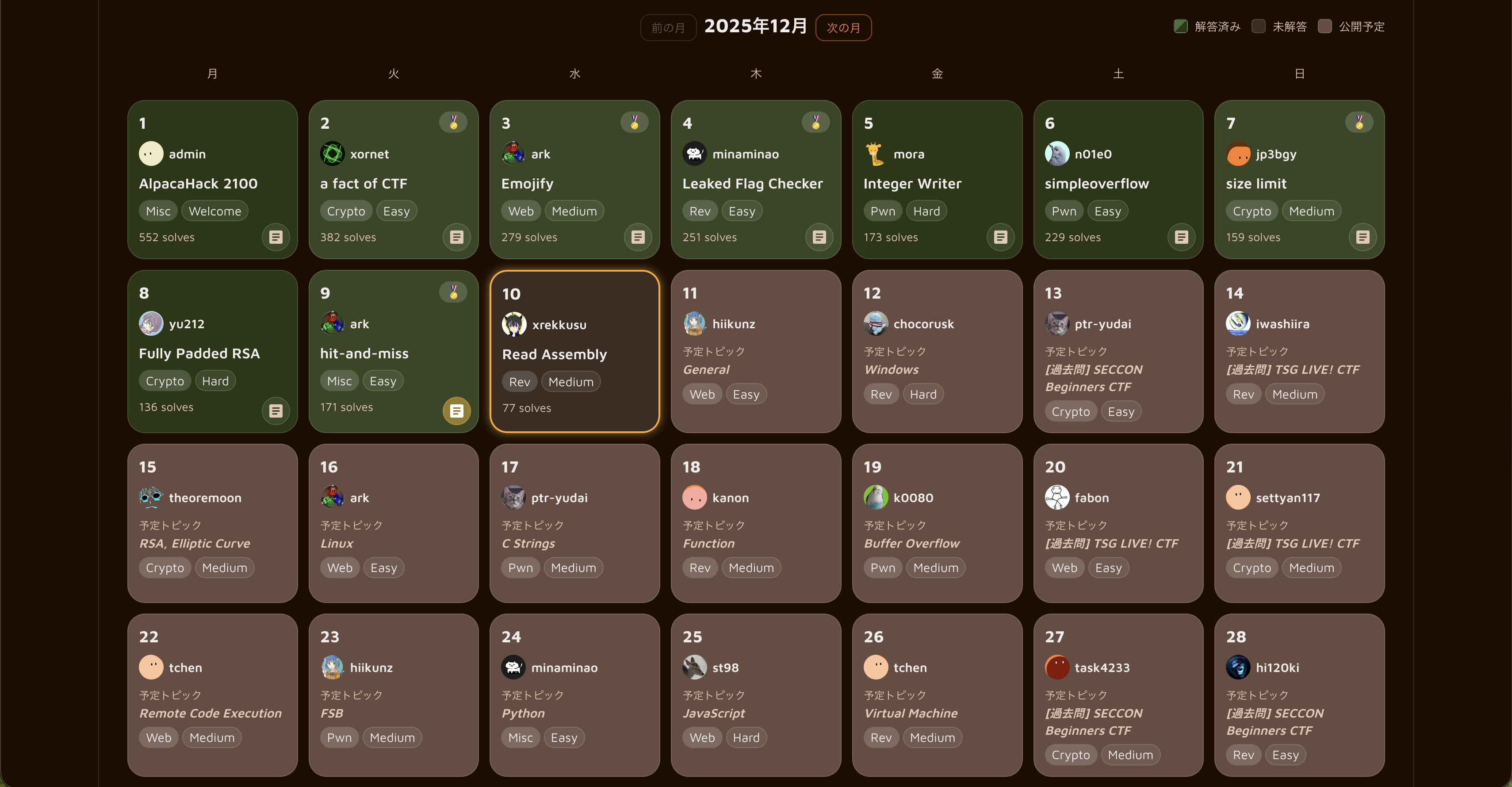Toggle the 解答済み filter checkbox
Viewport: 1512px width, 787px height.
click(x=1180, y=27)
